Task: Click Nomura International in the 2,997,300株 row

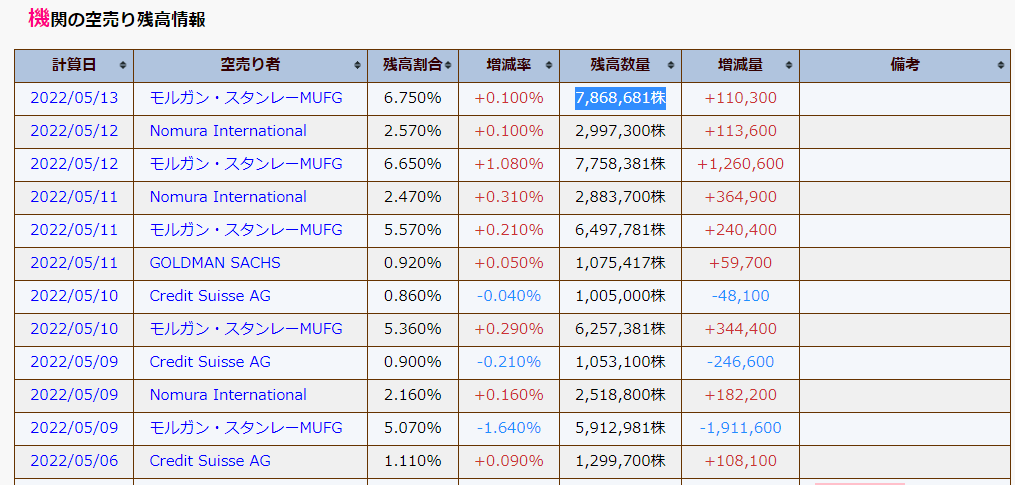Action: [228, 131]
